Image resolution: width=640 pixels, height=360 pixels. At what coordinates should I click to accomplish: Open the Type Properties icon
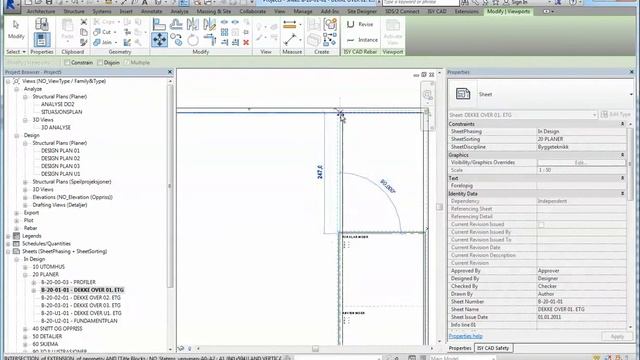pyautogui.click(x=42, y=24)
